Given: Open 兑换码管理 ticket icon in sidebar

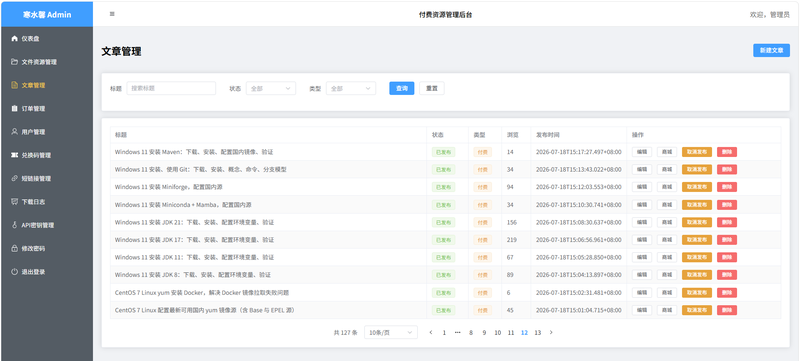Looking at the screenshot, I should click(x=14, y=155).
